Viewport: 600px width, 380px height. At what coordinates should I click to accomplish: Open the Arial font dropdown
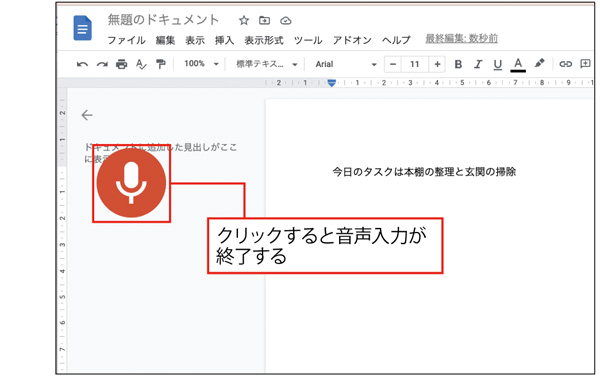pyautogui.click(x=346, y=64)
